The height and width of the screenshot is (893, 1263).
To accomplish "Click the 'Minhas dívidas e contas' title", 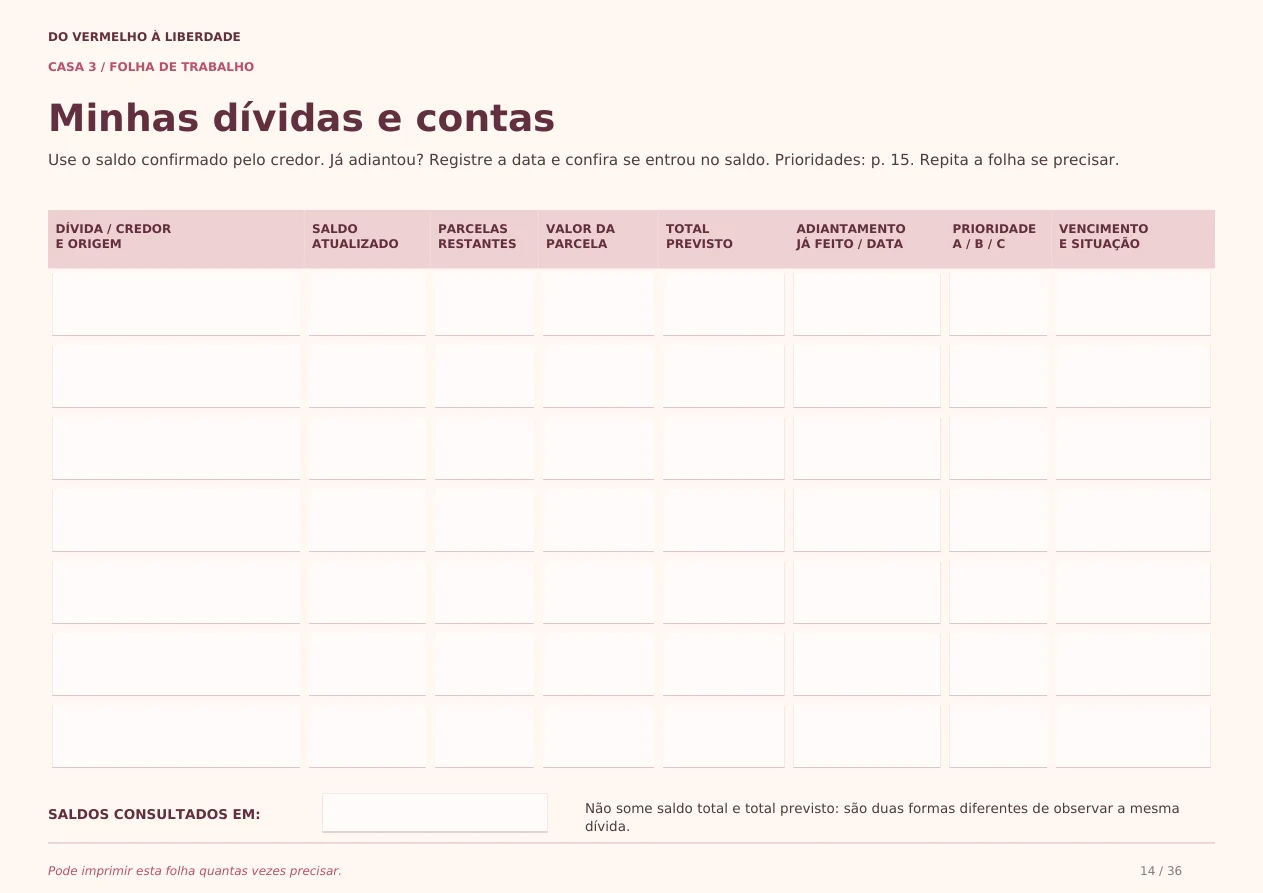I will coord(301,118).
